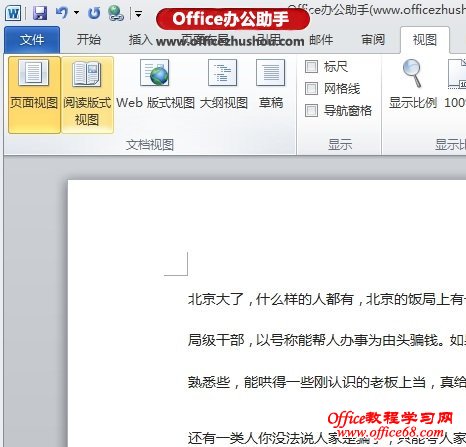Switch to 阅读版式视图 (Full Screen Reading) view
This screenshot has height=447, width=466.
87,95
